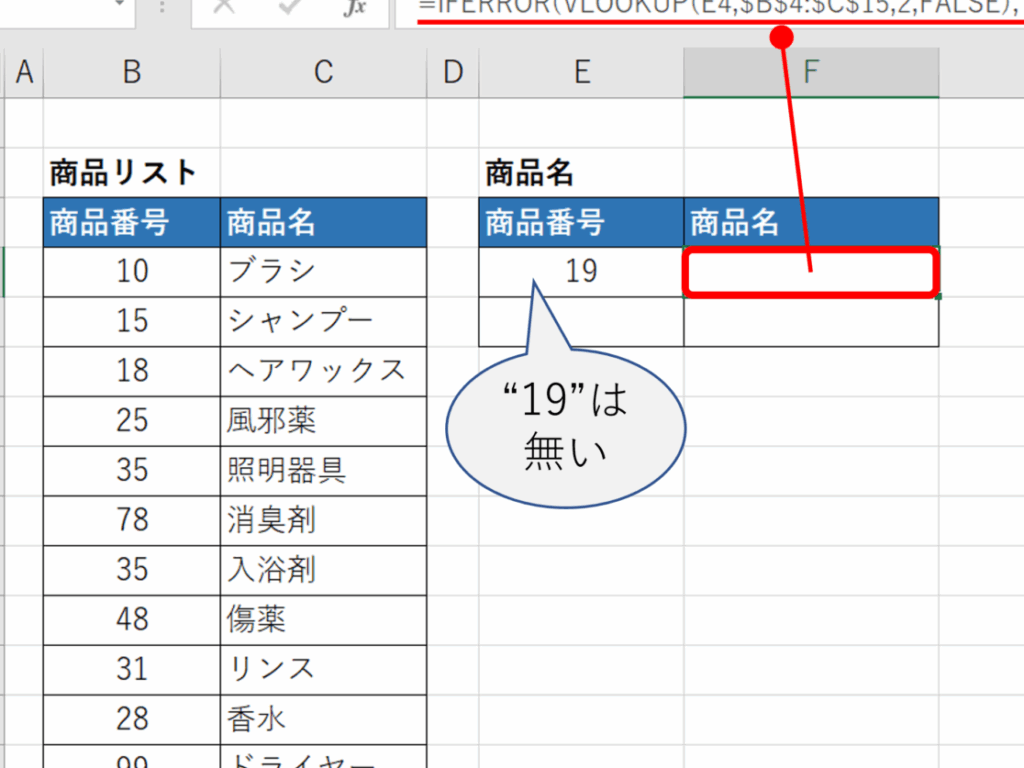1024x768 pixels.
Task: Select column C header
Action: (323, 73)
